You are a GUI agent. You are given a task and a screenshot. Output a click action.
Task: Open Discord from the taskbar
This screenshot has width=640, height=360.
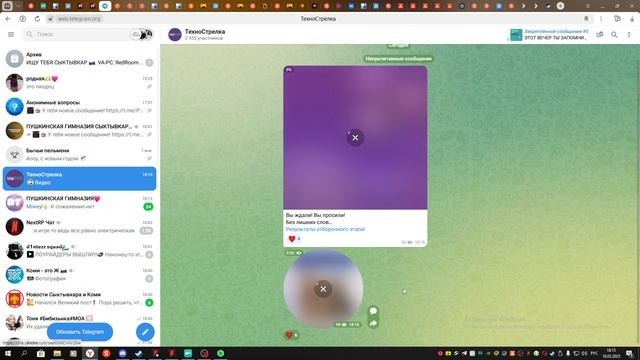click(x=122, y=353)
